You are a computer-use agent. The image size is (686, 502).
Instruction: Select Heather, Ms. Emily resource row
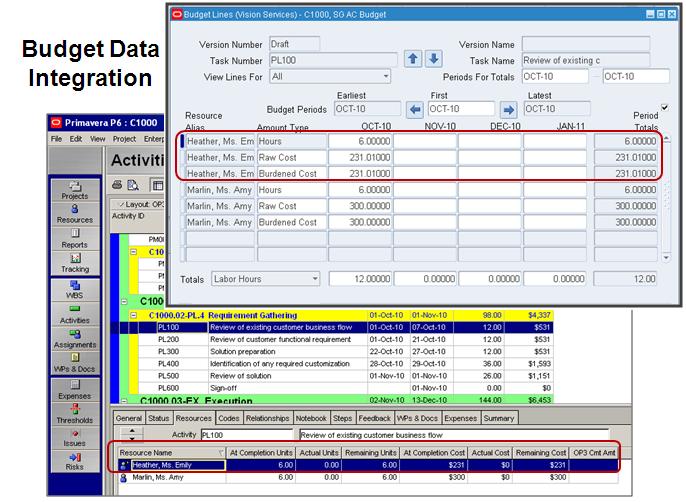click(x=368, y=465)
